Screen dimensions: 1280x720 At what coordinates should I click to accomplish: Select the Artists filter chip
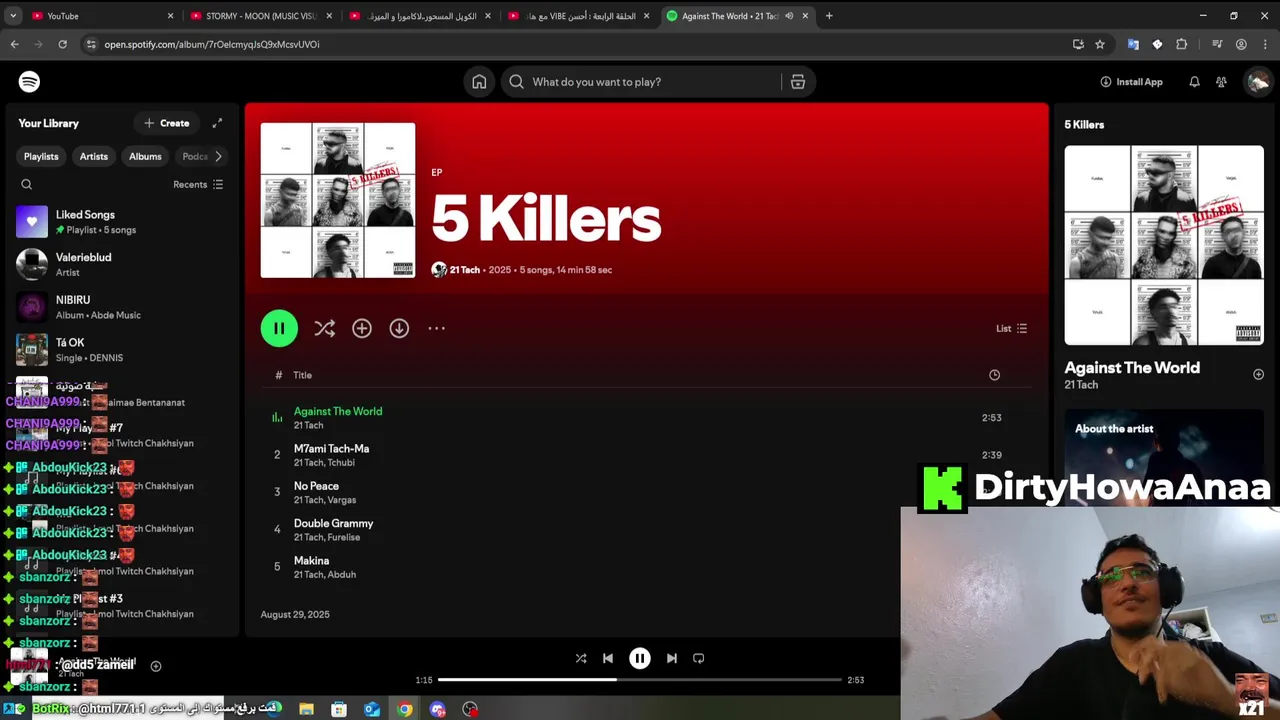94,156
